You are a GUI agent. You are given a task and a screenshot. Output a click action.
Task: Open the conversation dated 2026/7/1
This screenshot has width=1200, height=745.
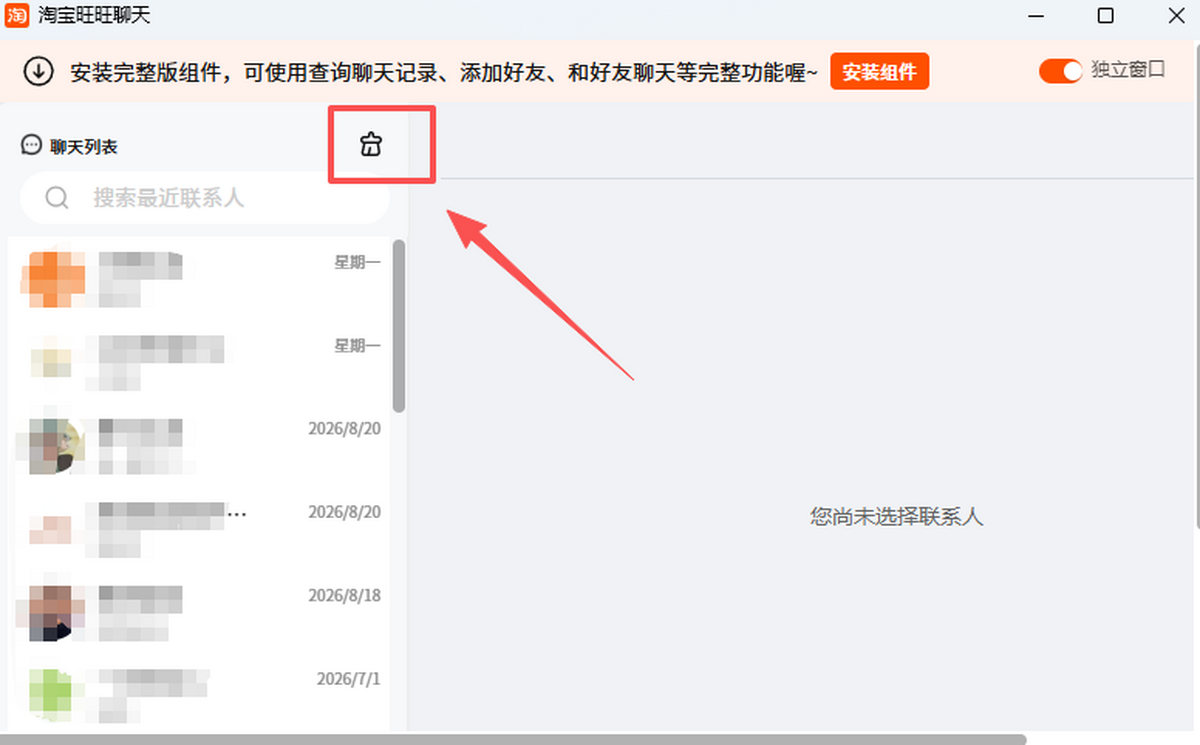(199, 695)
